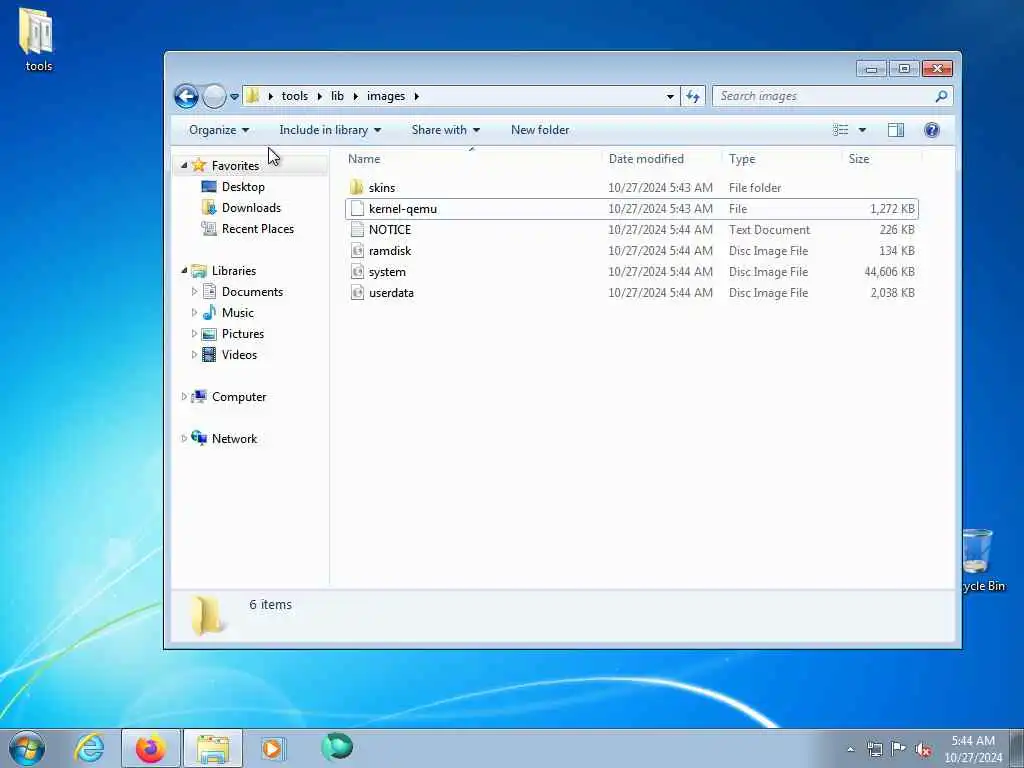Select Computer in navigation pane
Viewport: 1024px width, 768px height.
(239, 397)
